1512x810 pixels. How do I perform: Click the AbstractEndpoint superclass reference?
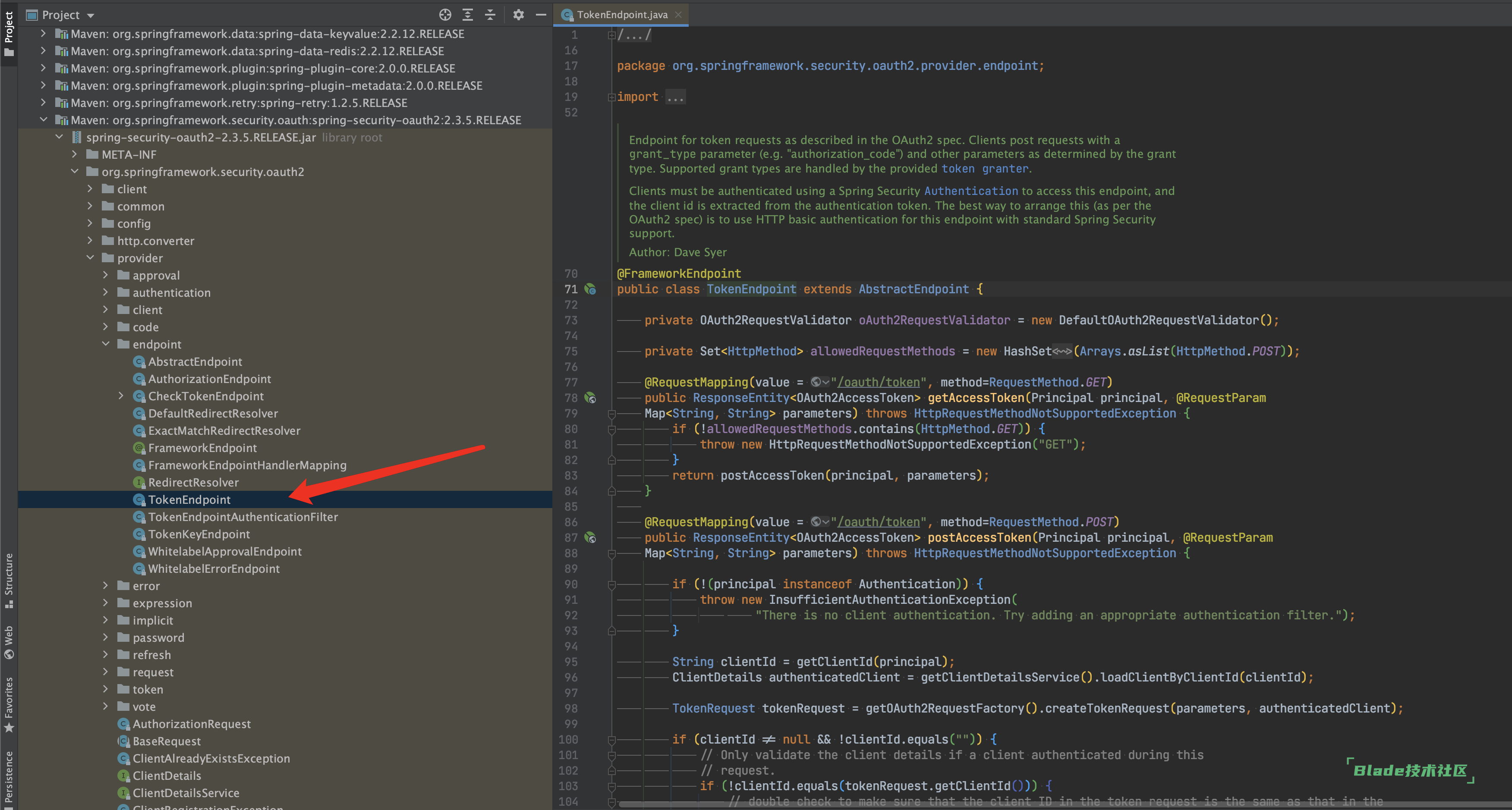(x=913, y=289)
